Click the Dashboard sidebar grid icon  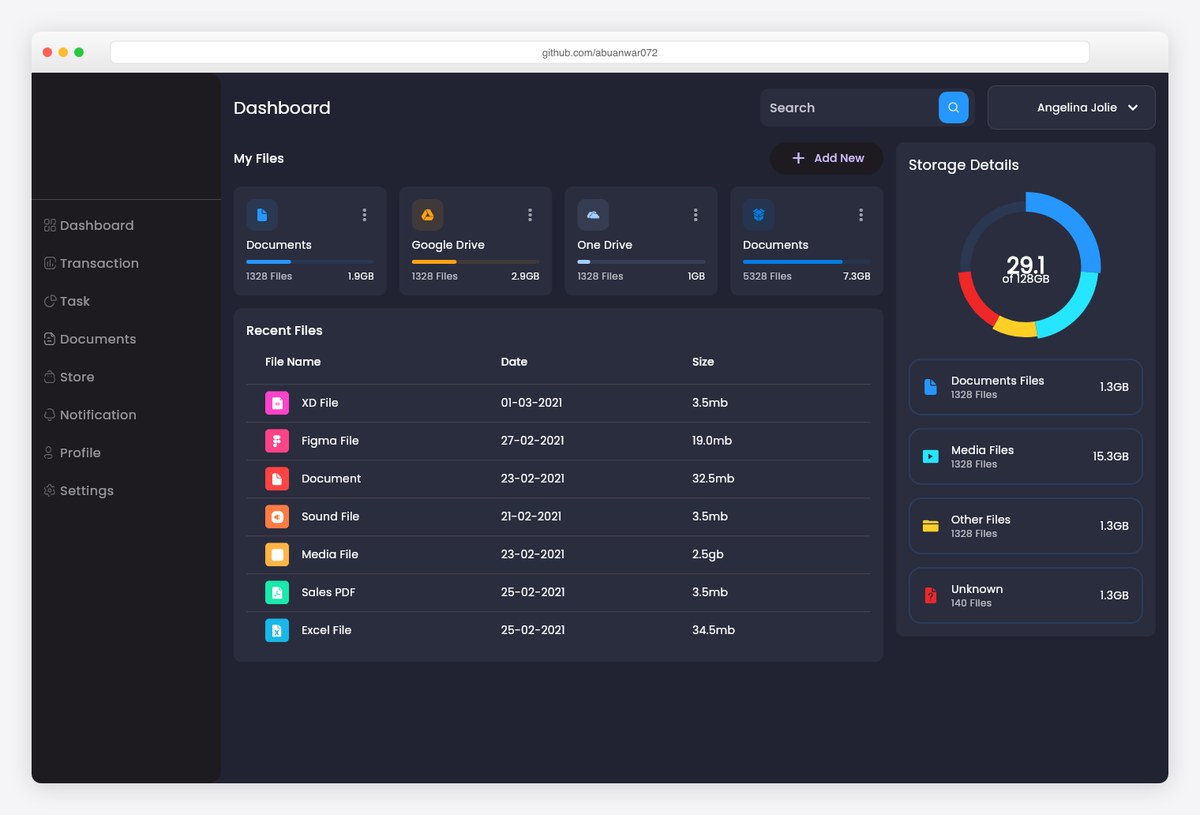click(x=49, y=226)
